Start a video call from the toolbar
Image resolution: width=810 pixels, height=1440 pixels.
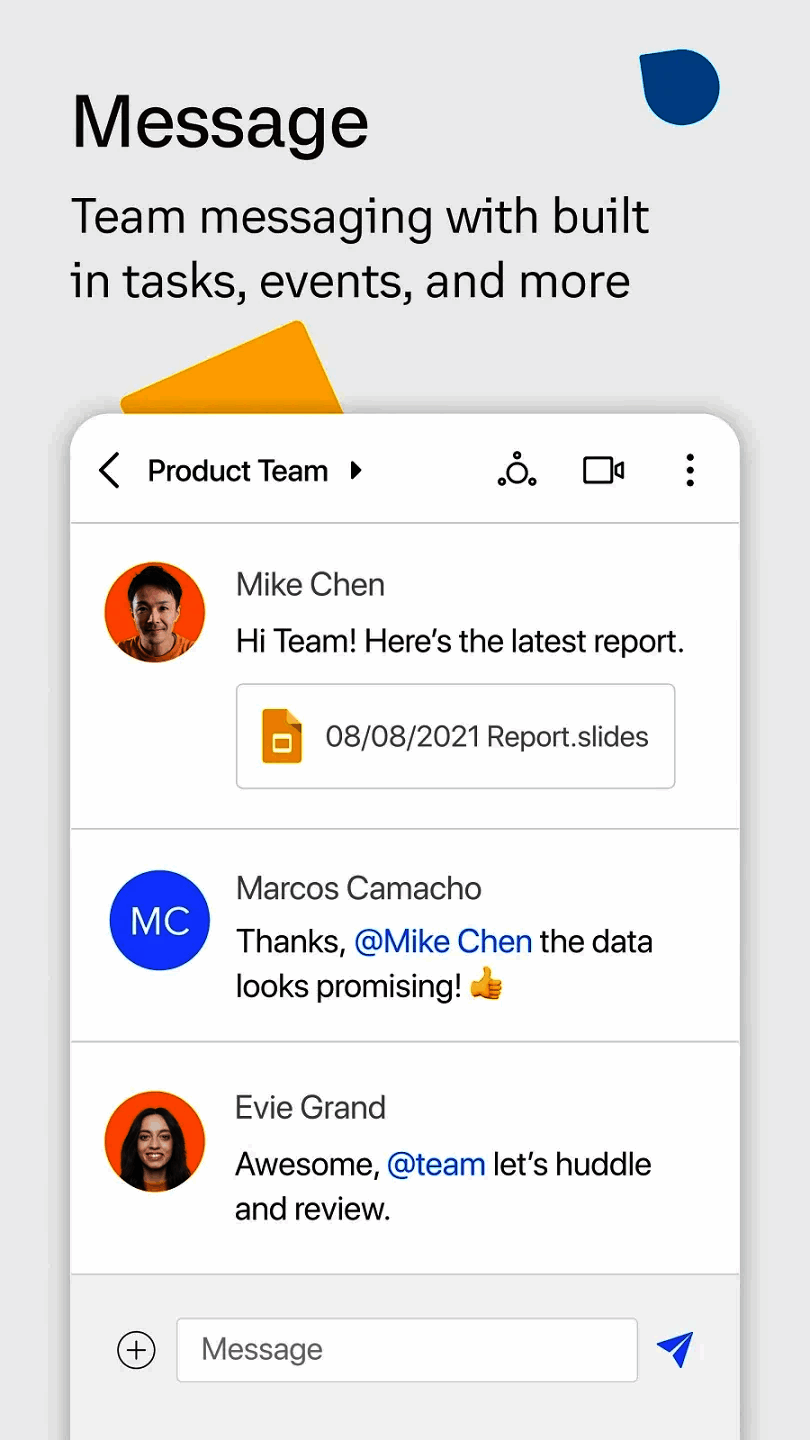pos(603,470)
